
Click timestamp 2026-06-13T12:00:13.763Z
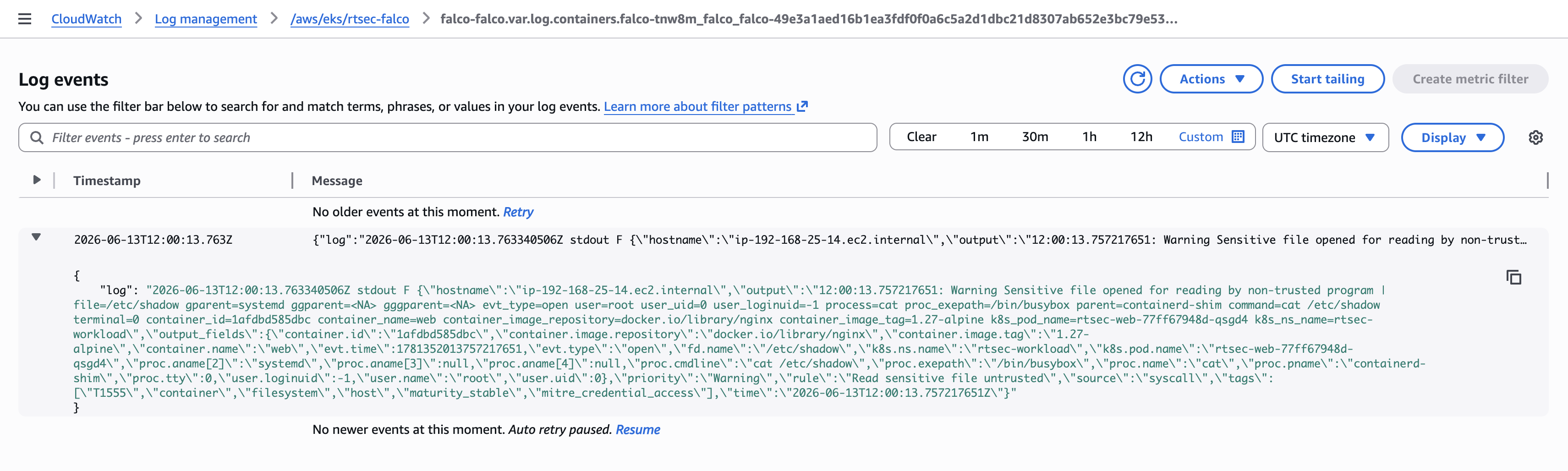pyautogui.click(x=153, y=240)
